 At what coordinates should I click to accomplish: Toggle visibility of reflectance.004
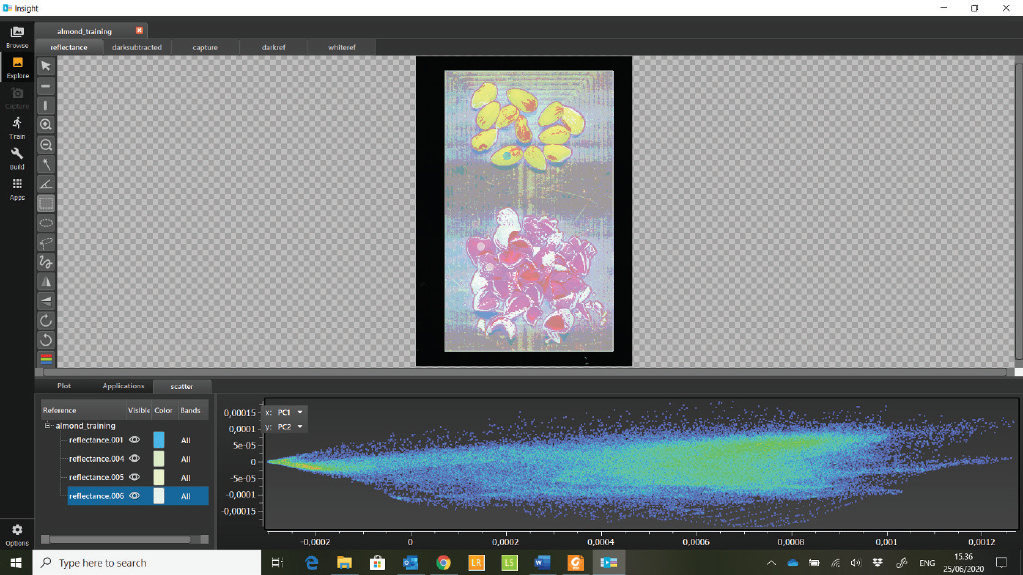(x=135, y=459)
